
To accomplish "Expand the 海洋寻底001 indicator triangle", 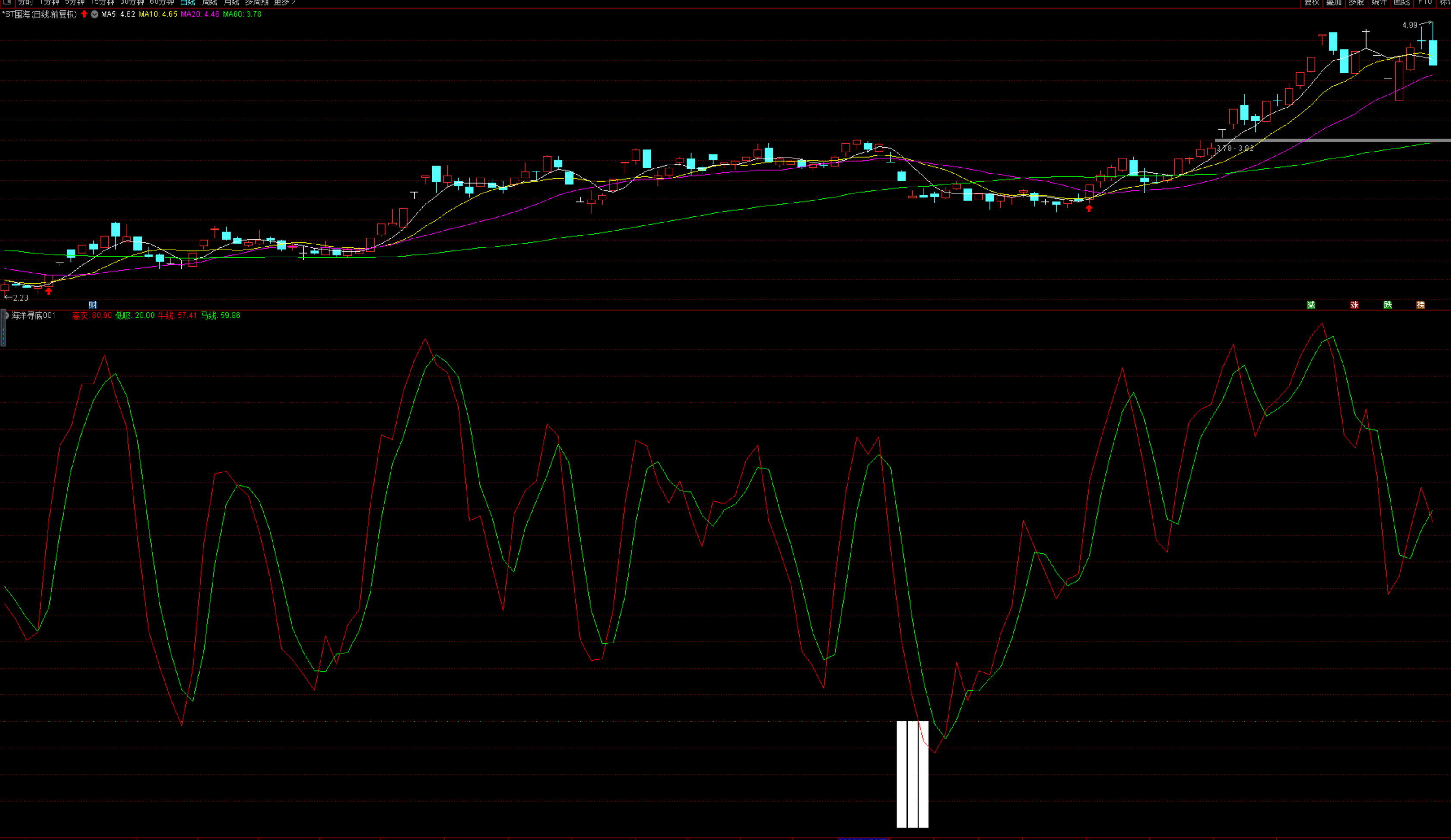I will point(7,316).
